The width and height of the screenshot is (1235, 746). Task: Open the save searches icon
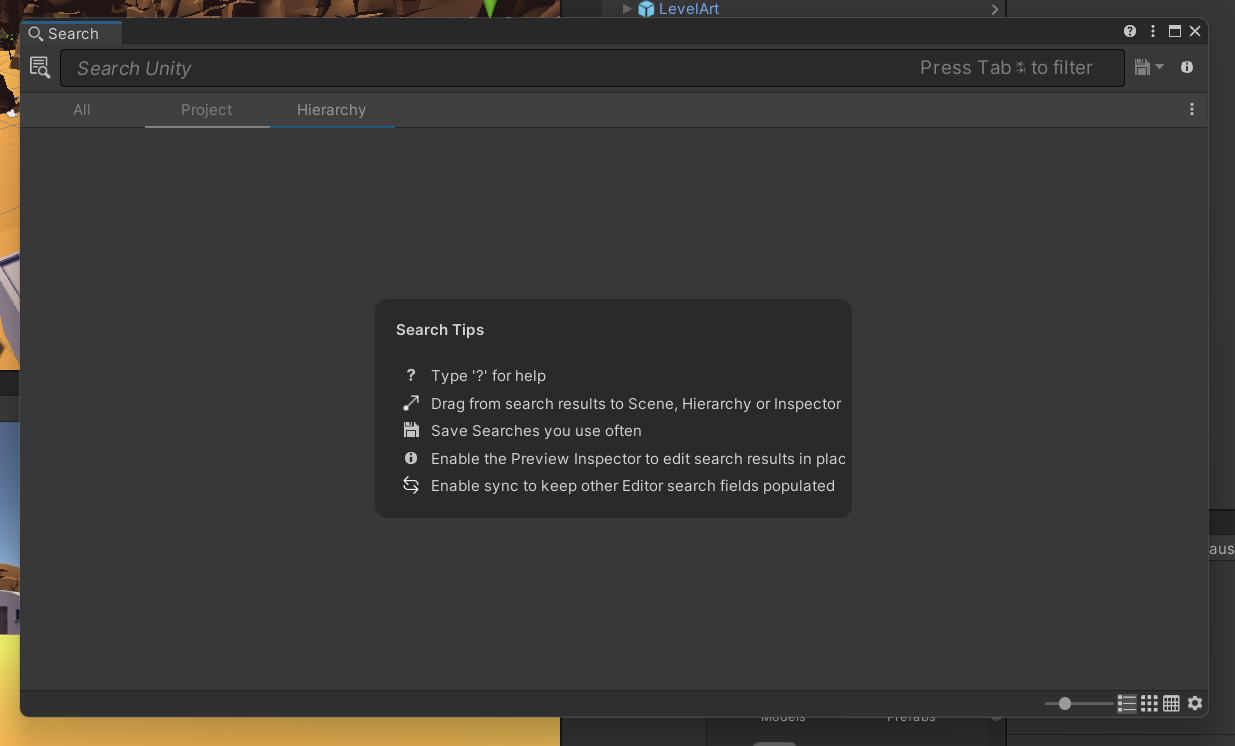(x=1143, y=67)
